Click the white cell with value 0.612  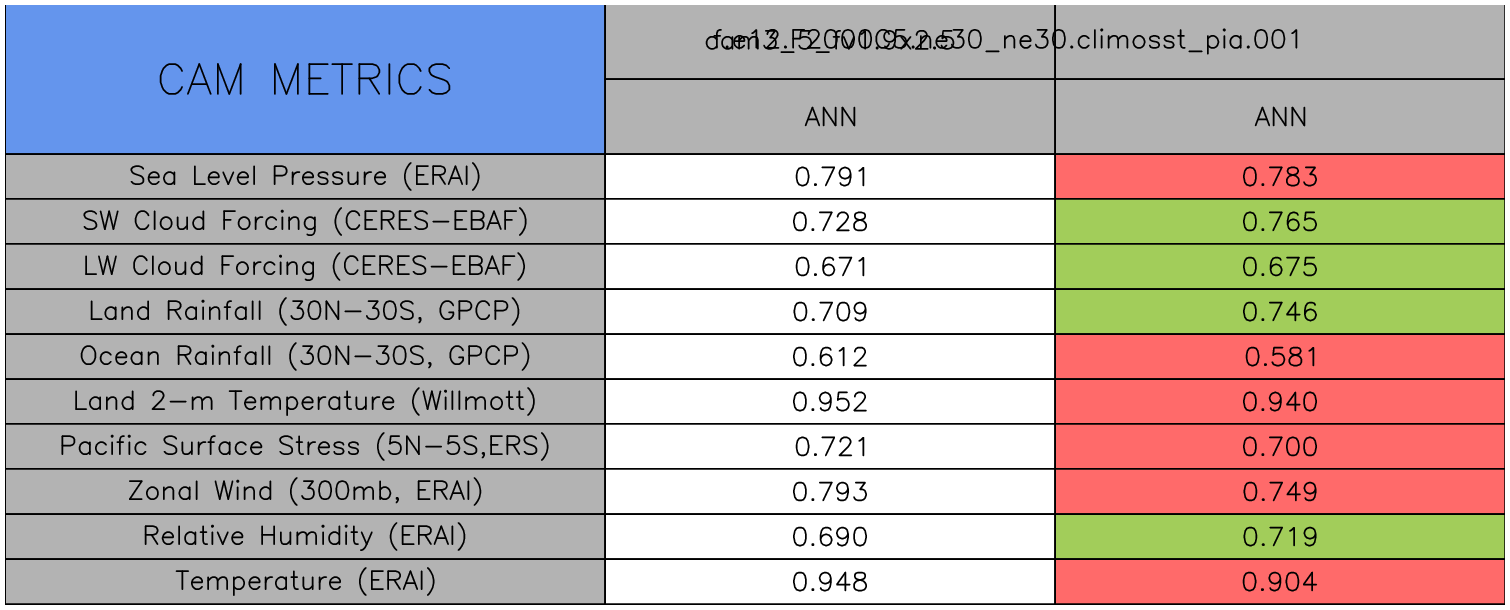[830, 357]
